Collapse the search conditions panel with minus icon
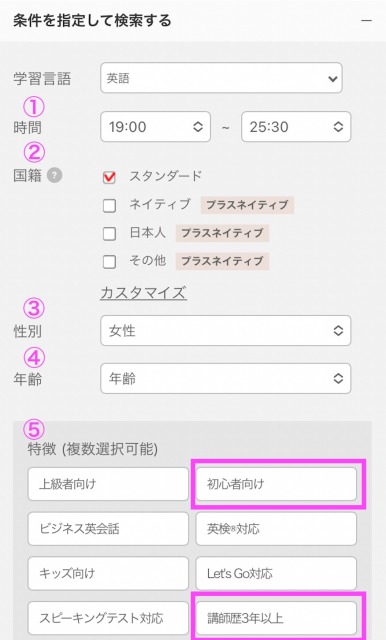This screenshot has width=386, height=640. tap(366, 20)
